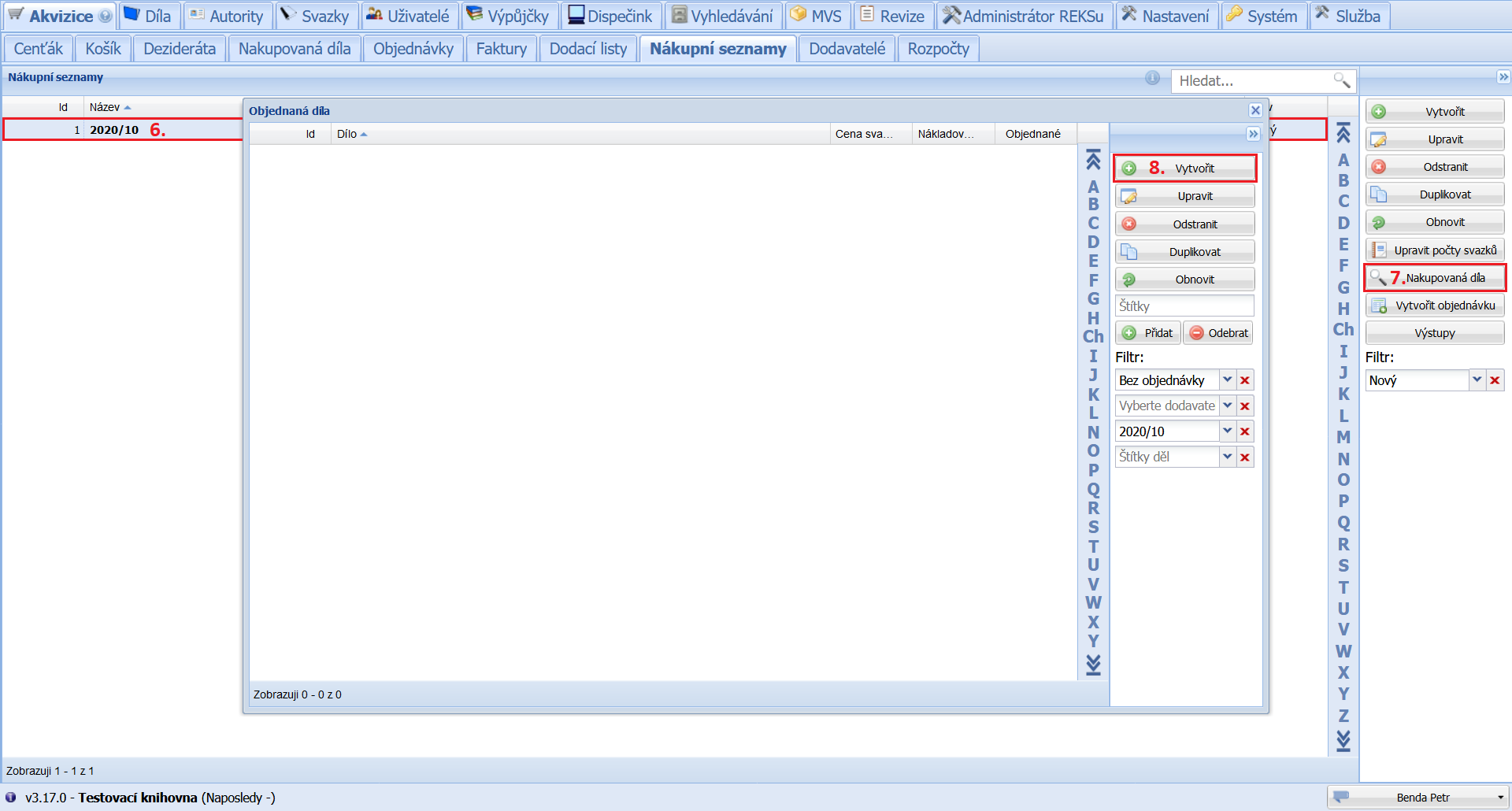The width and height of the screenshot is (1512, 811).
Task: Click right panel Vytvořit button
Action: tap(1435, 112)
